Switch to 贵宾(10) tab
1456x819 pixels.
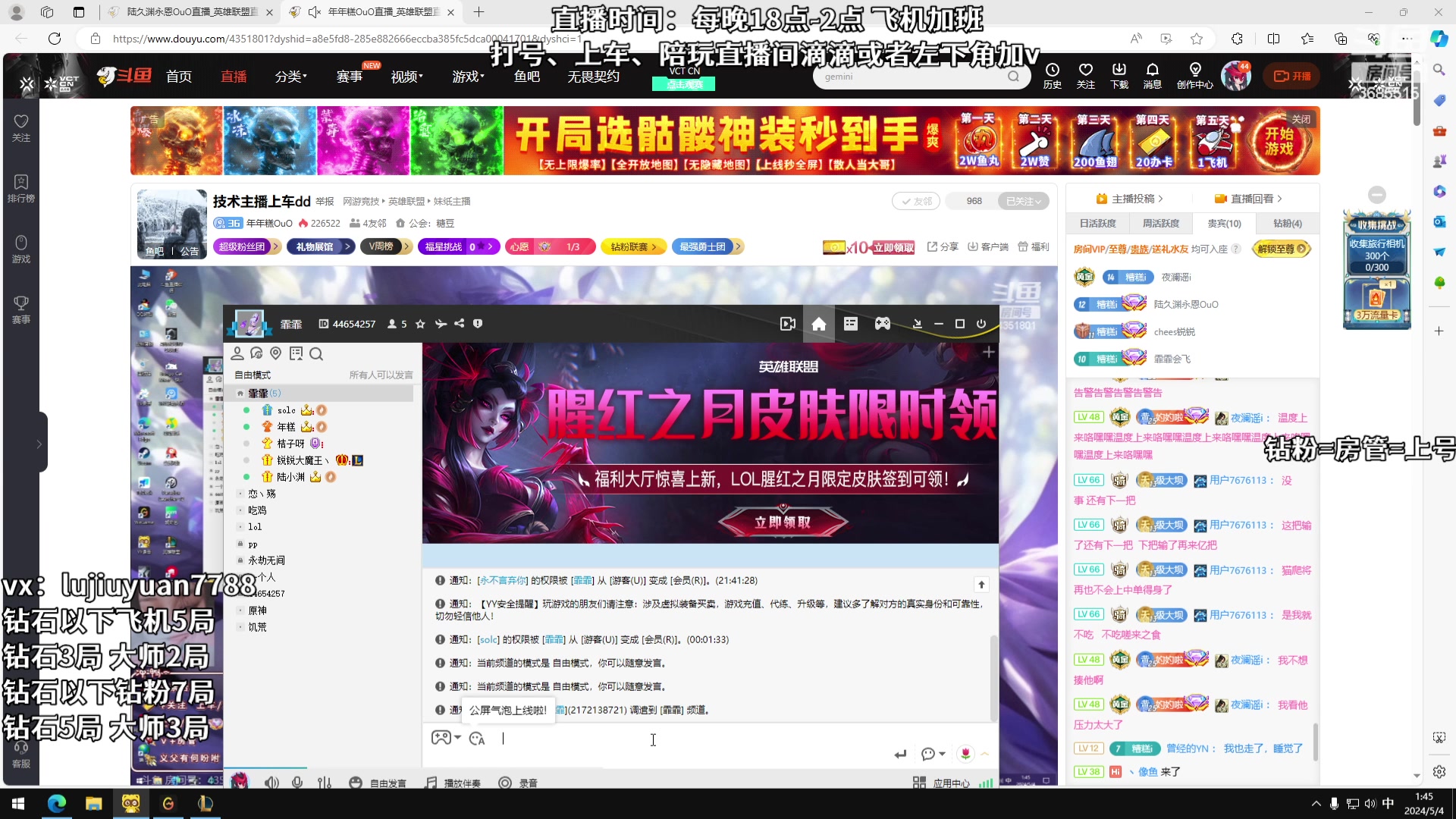pos(1224,223)
